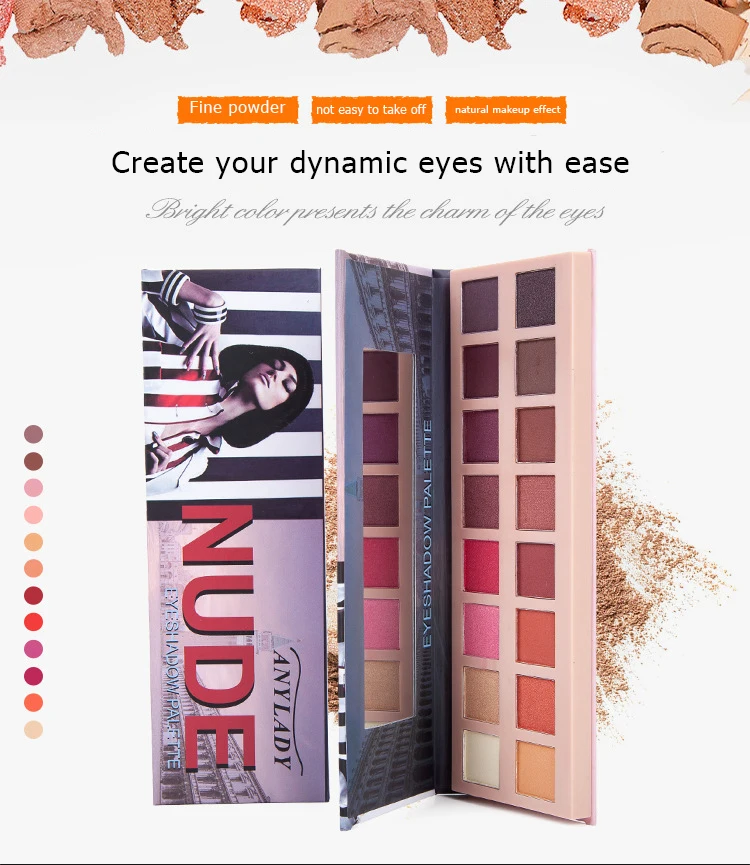The height and width of the screenshot is (865, 750).
Task: Click the orange bottom-right eyeshadow pan
Action: (535, 771)
